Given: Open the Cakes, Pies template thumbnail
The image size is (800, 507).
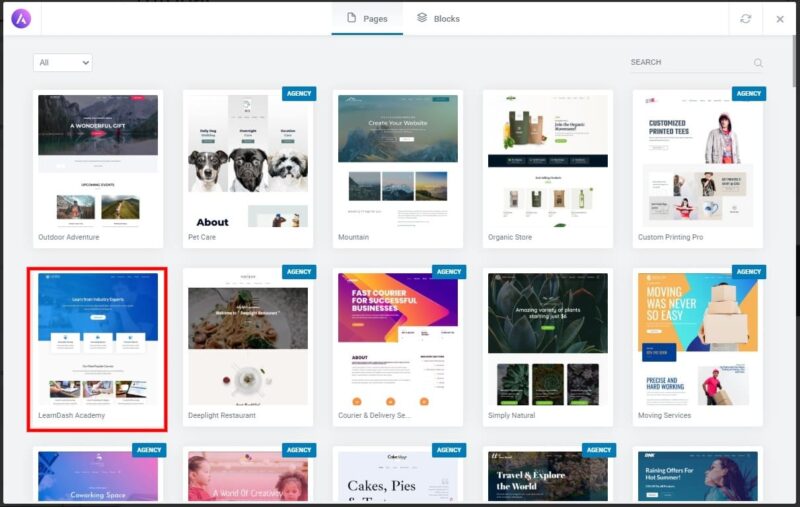Looking at the screenshot, I should click(398, 476).
